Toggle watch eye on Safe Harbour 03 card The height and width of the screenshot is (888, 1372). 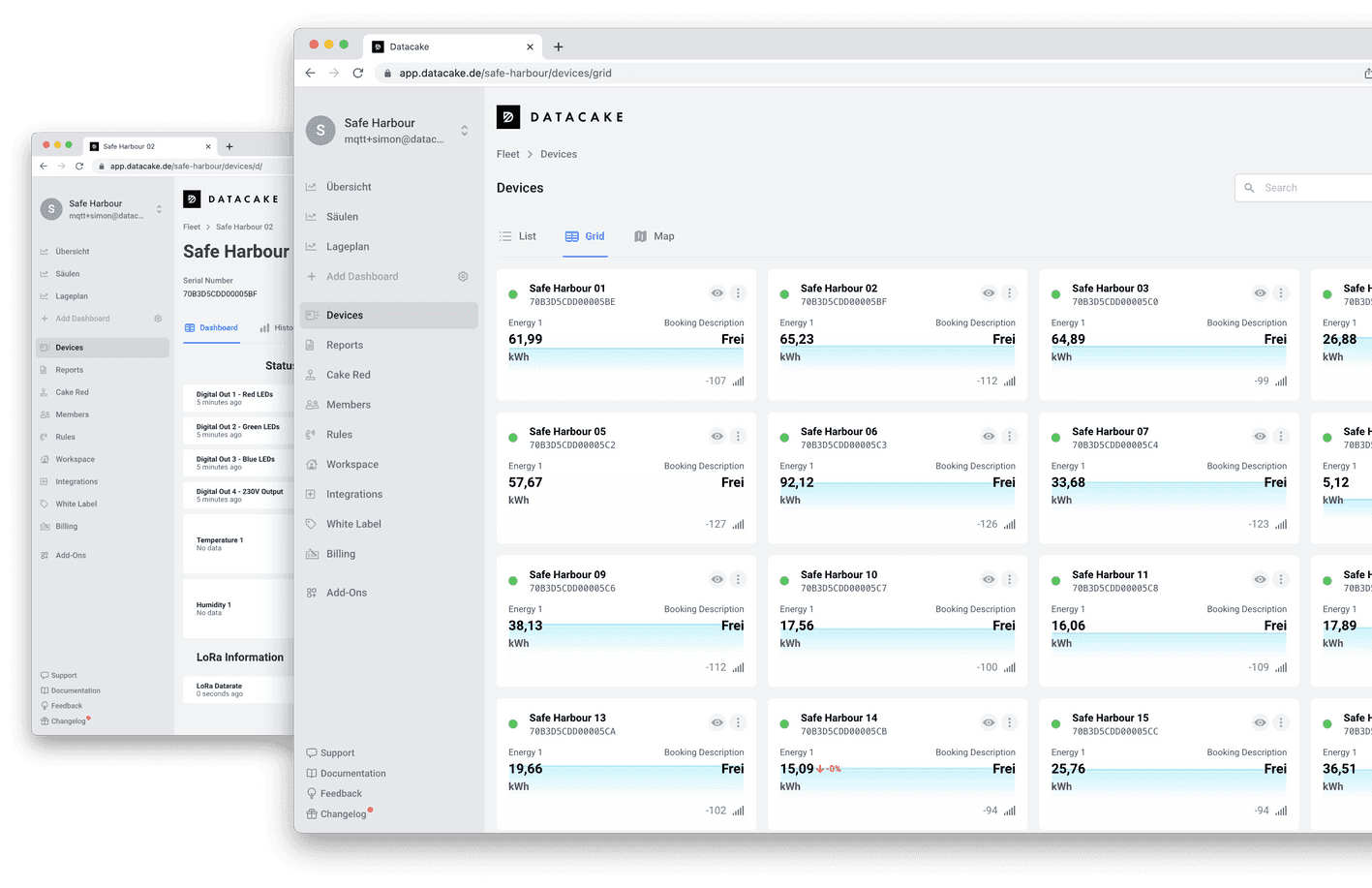pyautogui.click(x=1260, y=293)
